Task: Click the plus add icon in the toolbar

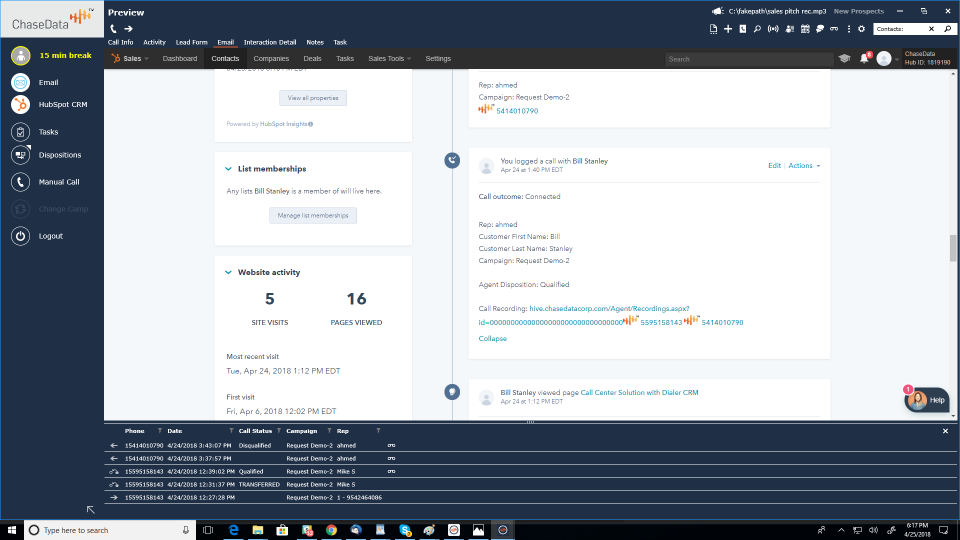Action: coord(728,29)
